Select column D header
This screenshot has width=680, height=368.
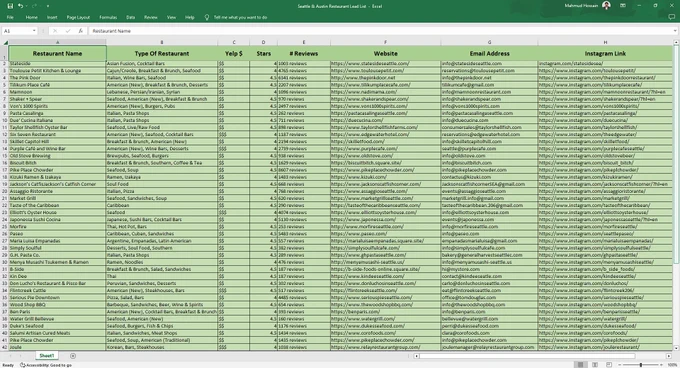263,42
